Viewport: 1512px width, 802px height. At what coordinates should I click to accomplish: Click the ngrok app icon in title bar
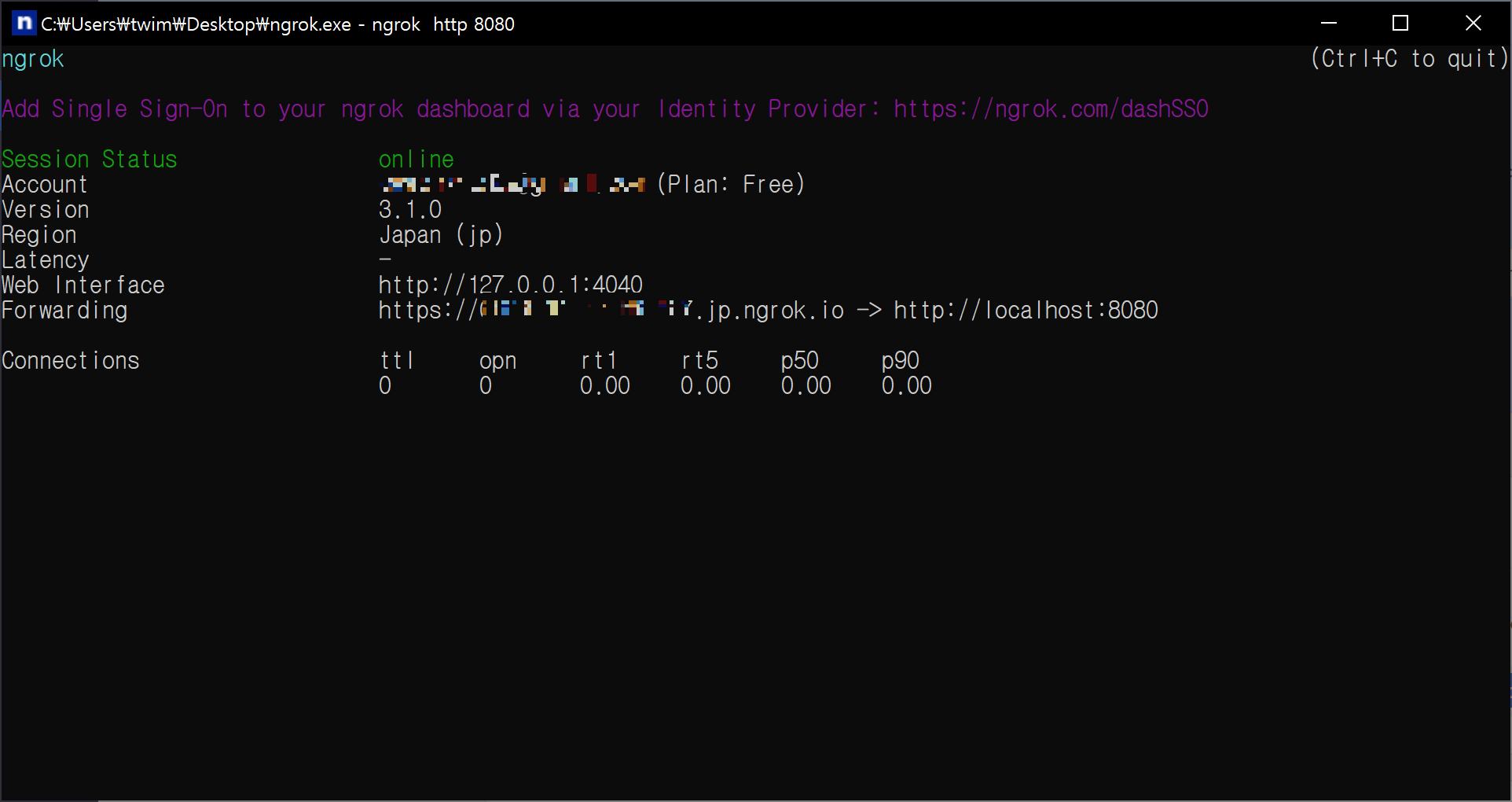(24, 24)
